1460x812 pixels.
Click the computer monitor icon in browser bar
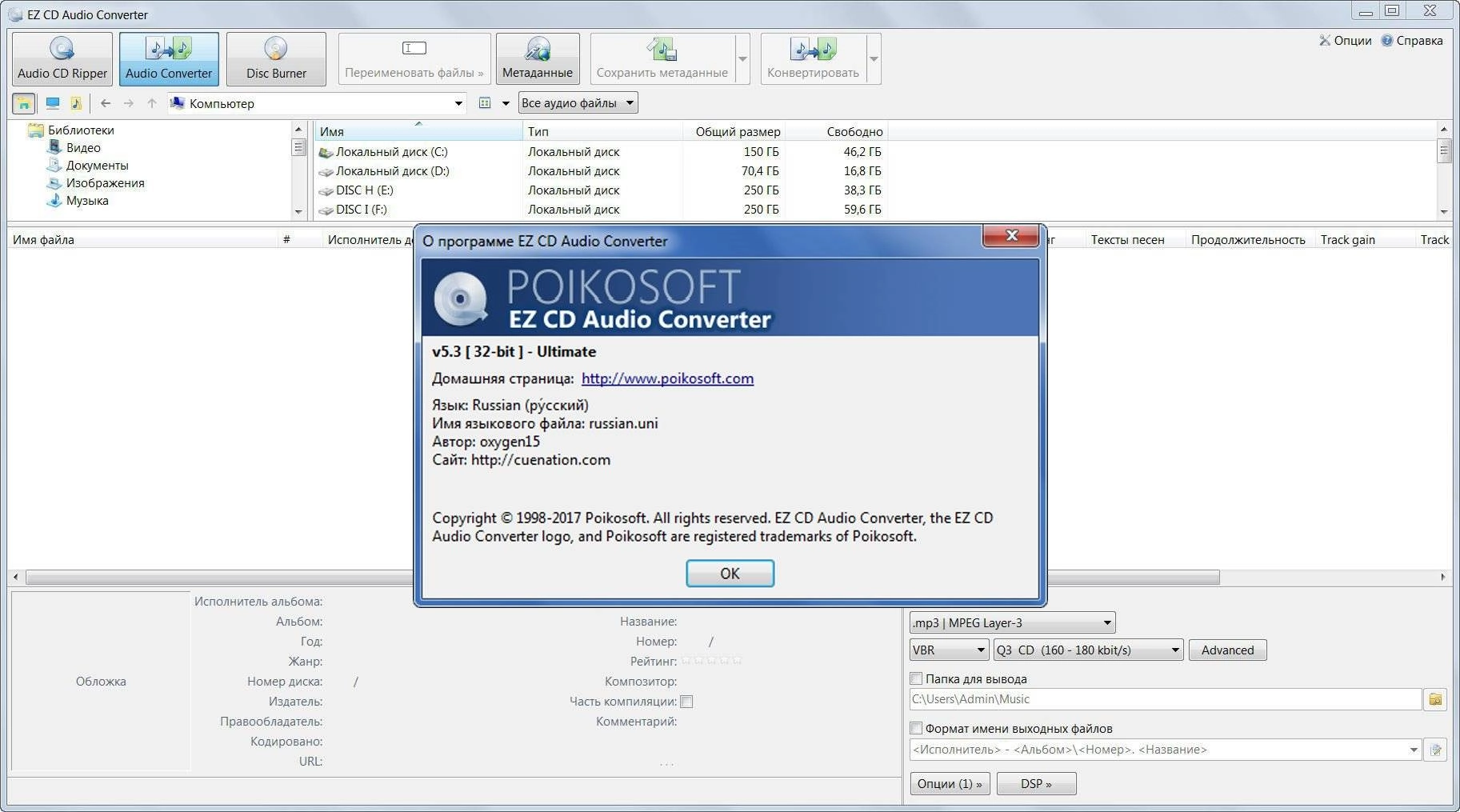click(53, 103)
